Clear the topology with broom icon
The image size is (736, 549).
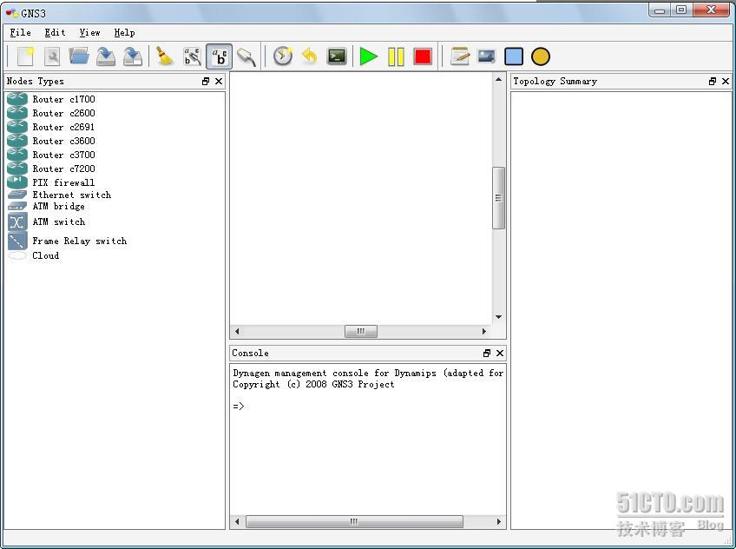coord(165,57)
